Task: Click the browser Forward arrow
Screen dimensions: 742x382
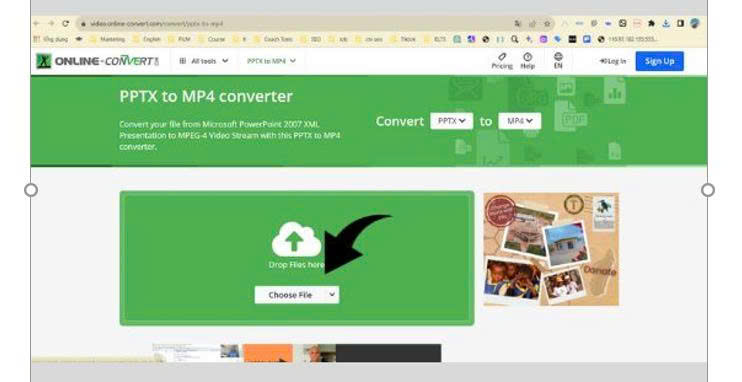Action: click(51, 23)
